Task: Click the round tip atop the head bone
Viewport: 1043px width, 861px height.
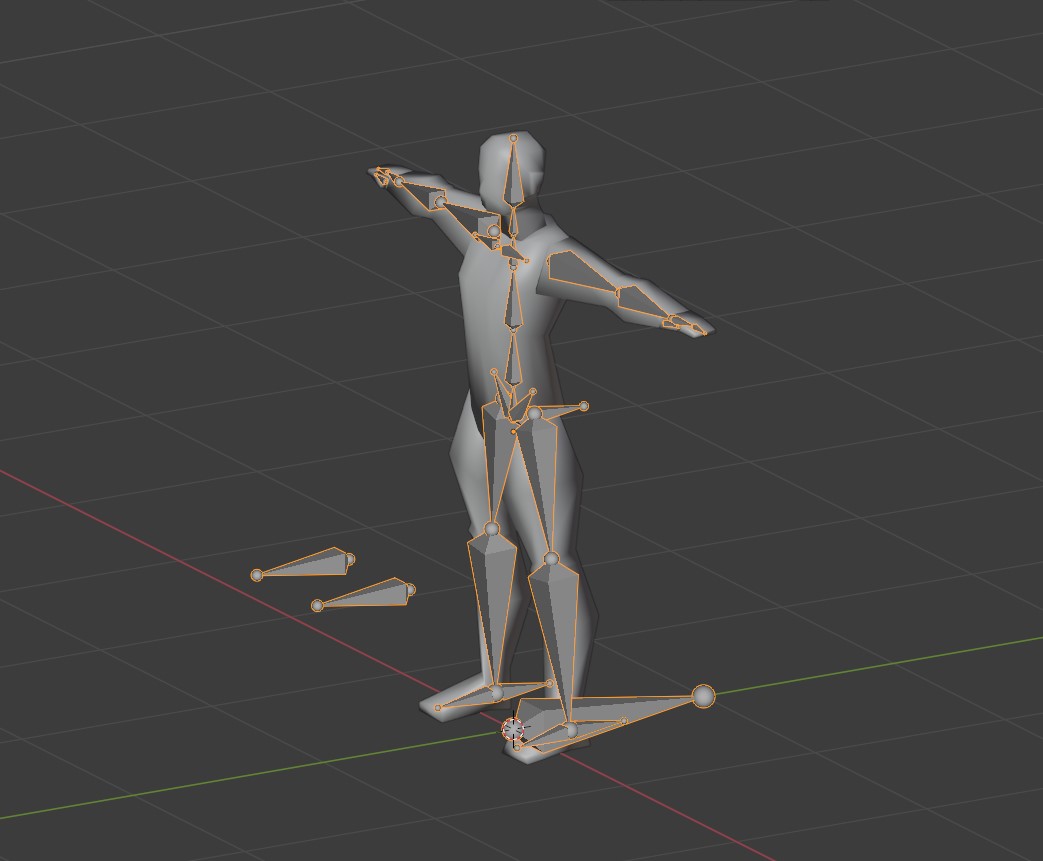Action: (514, 138)
